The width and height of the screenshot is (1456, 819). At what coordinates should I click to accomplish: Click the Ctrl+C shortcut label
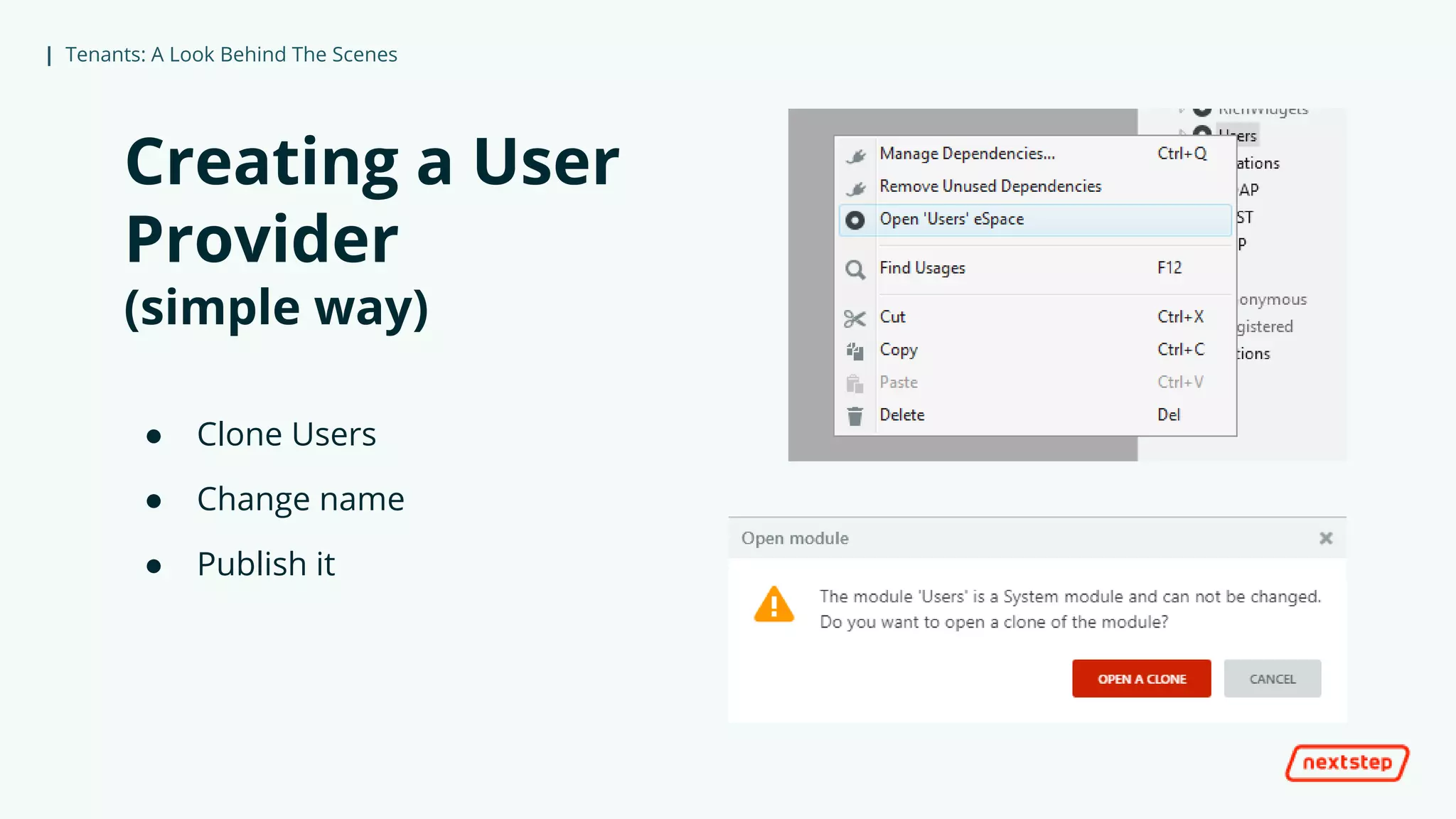[1181, 350]
